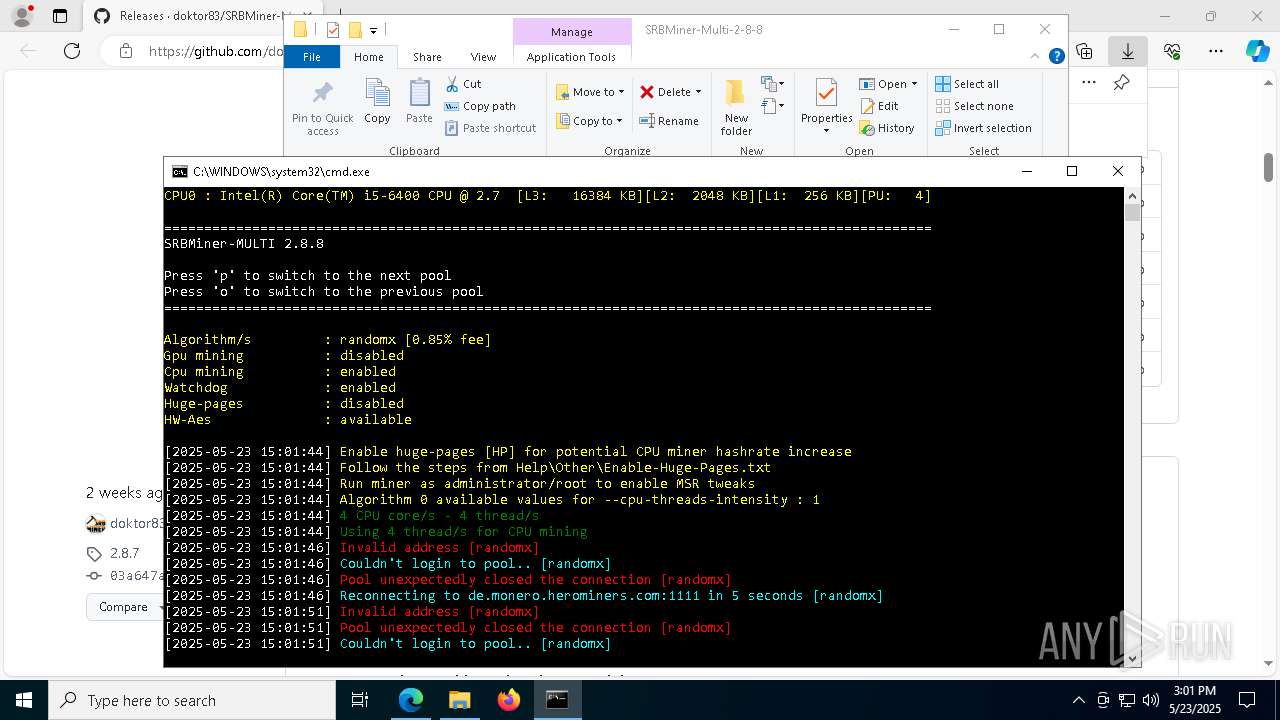Open Edge browser essentials heart icon
Screen dimensions: 1280x720
coord(1172,51)
